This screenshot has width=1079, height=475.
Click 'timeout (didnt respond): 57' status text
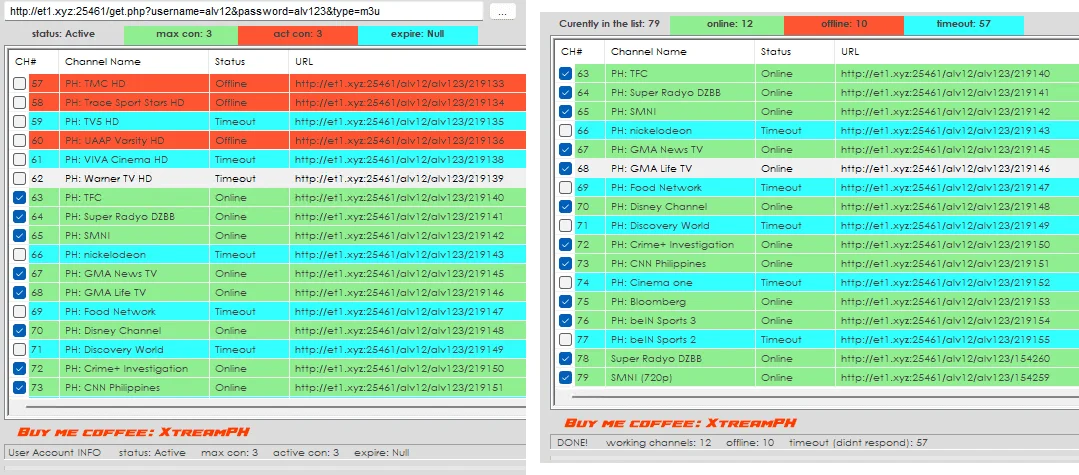coord(859,443)
